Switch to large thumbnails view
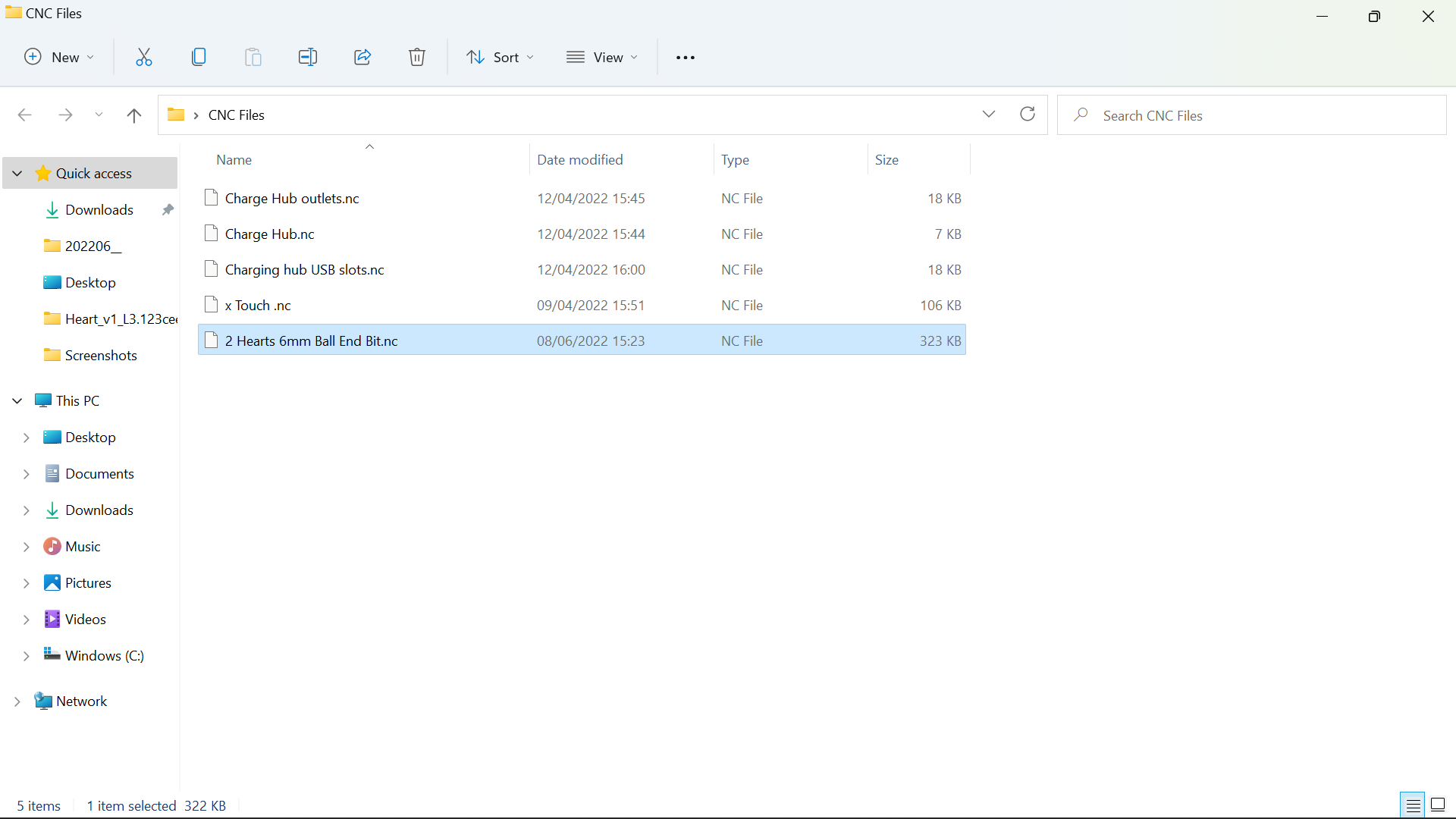This screenshot has height=819, width=1456. tap(1438, 805)
